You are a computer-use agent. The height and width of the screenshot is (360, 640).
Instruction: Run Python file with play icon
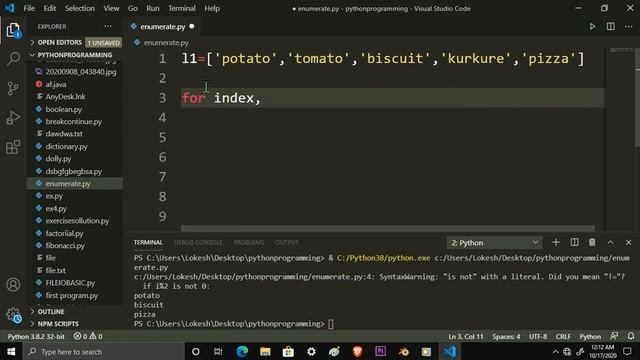tap(592, 27)
